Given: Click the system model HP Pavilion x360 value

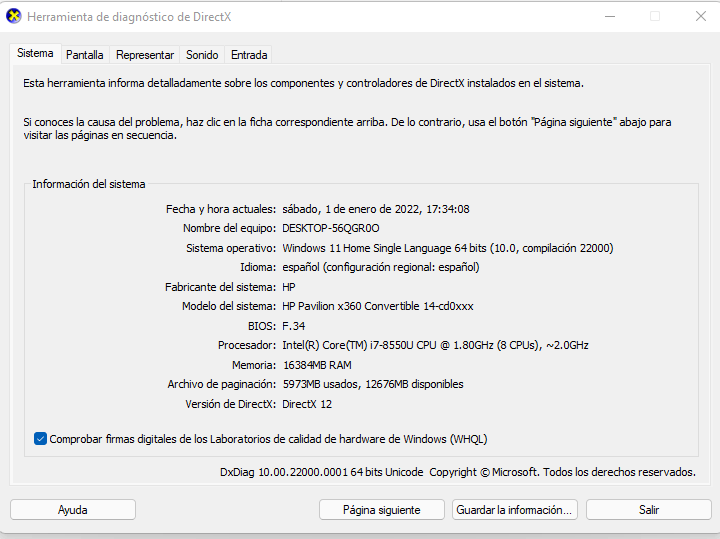Looking at the screenshot, I should [x=377, y=306].
